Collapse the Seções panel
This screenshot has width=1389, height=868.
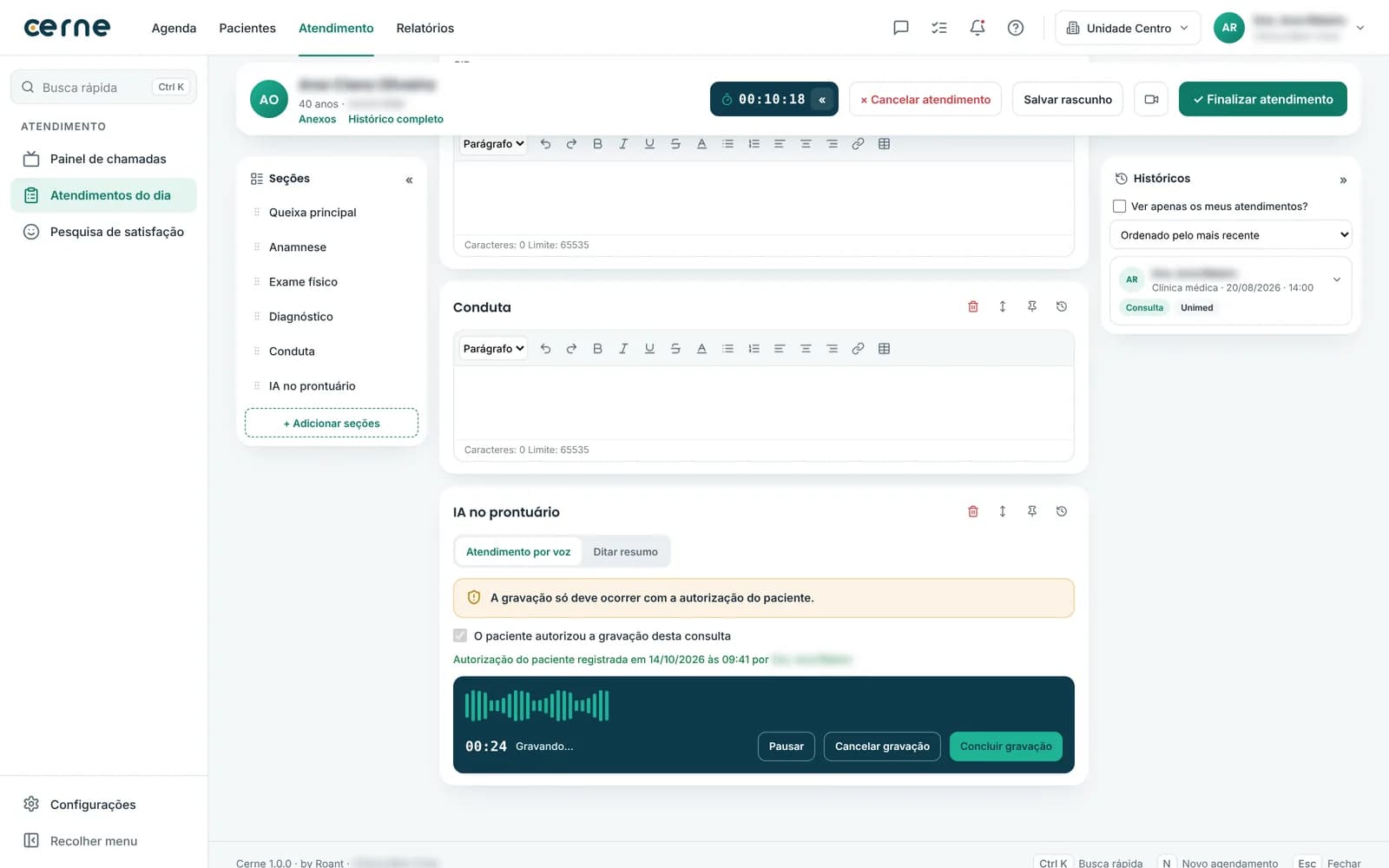point(409,180)
